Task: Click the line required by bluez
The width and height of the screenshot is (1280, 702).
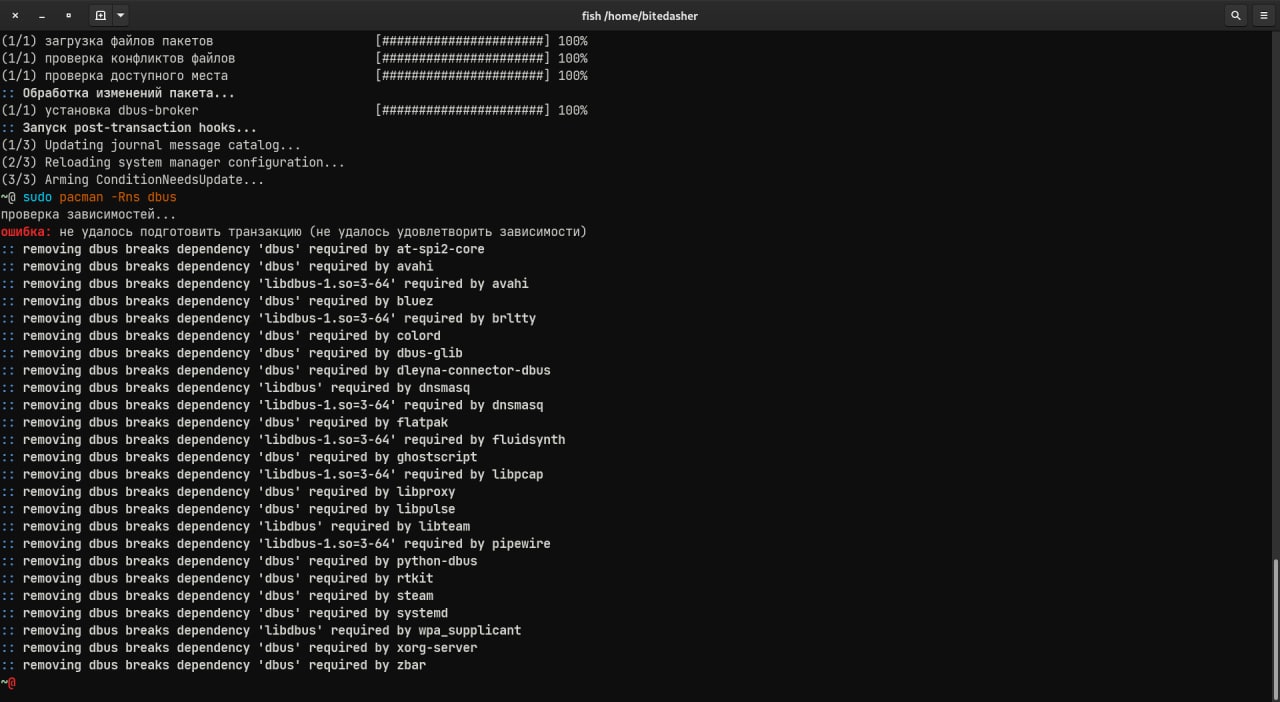Action: 216,301
